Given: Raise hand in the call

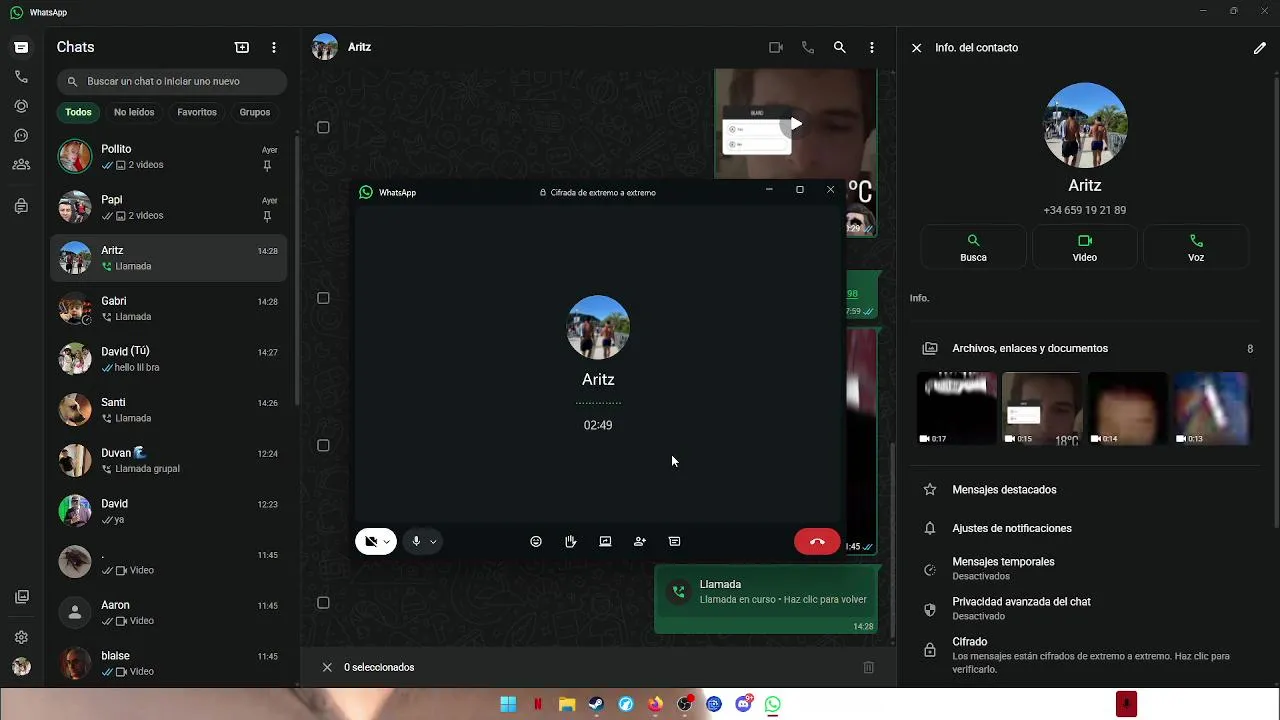Looking at the screenshot, I should 570,541.
